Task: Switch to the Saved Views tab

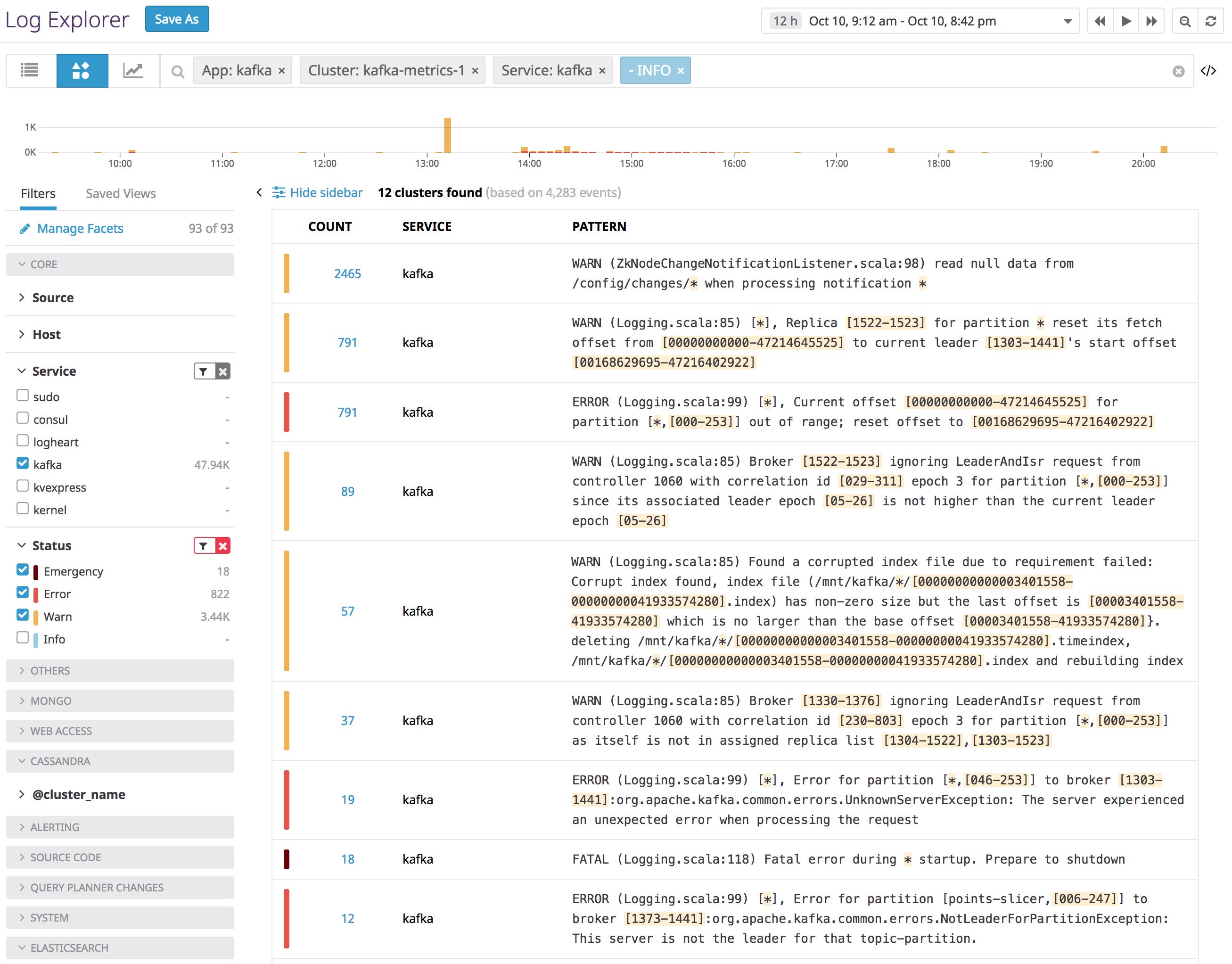Action: tap(120, 193)
